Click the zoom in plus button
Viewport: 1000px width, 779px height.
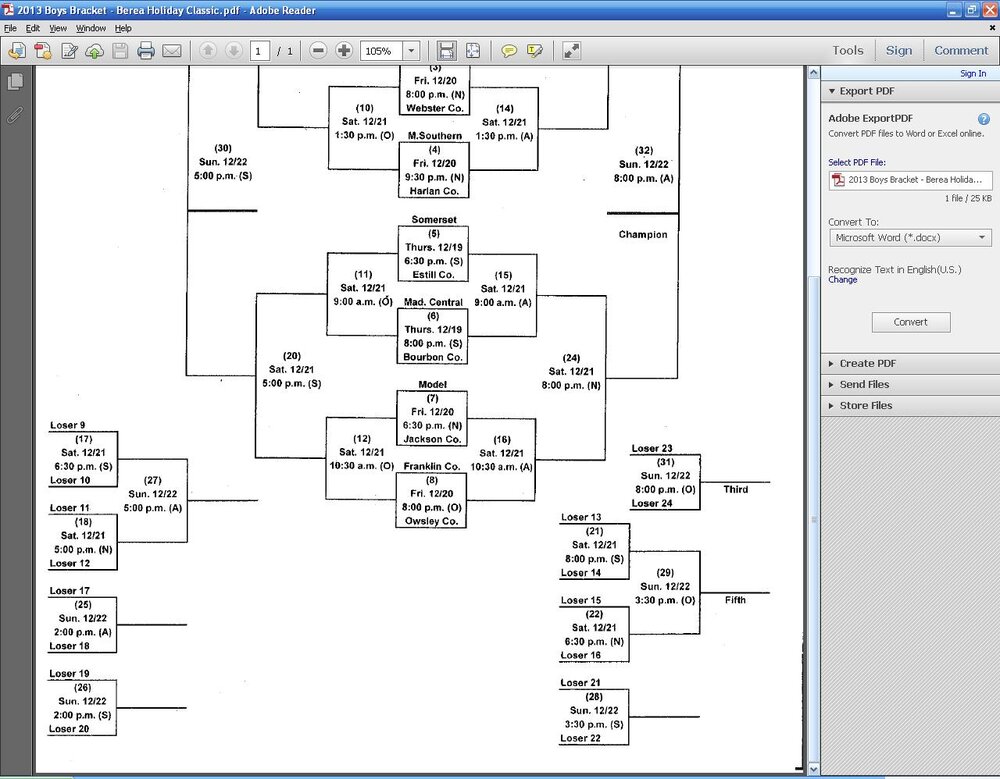pos(344,50)
